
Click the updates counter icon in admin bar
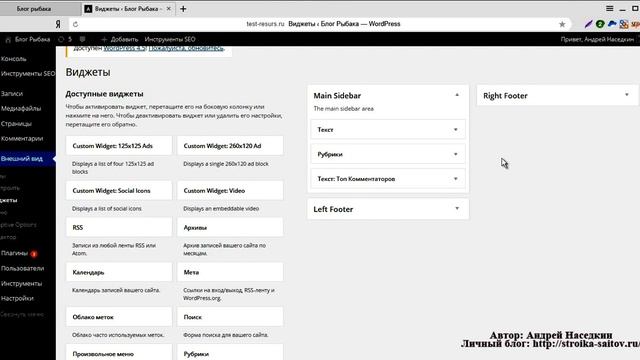65,39
